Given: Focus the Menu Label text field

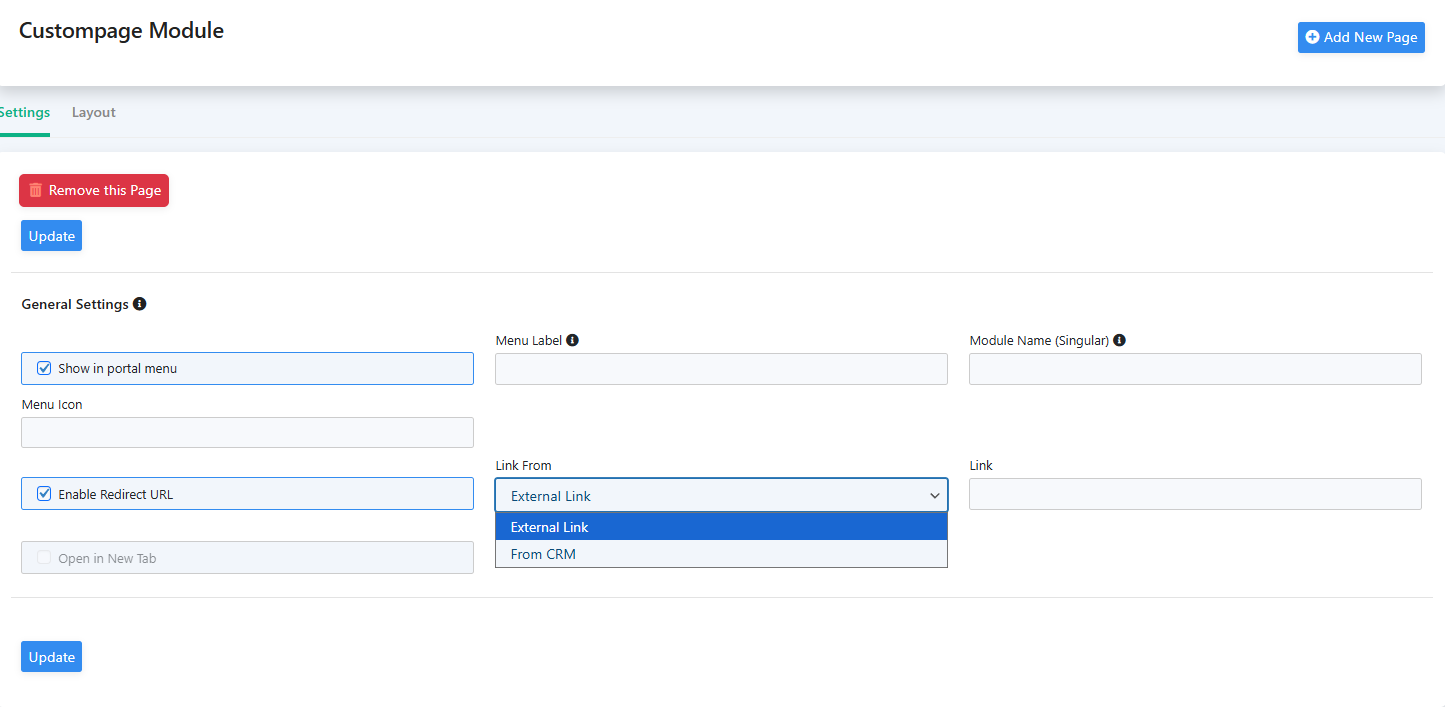Looking at the screenshot, I should click(720, 369).
